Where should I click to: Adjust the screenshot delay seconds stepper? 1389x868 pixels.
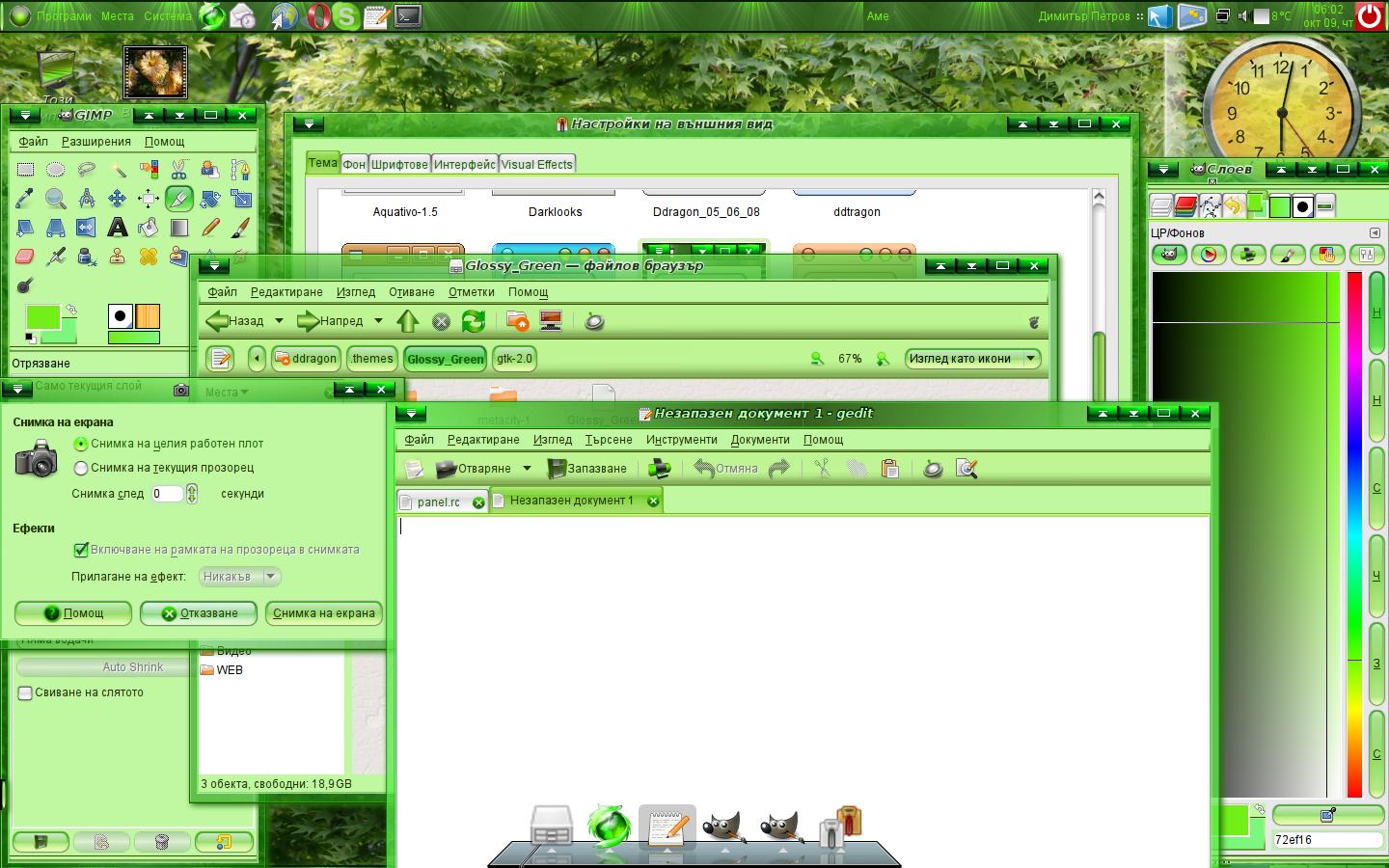[x=192, y=494]
